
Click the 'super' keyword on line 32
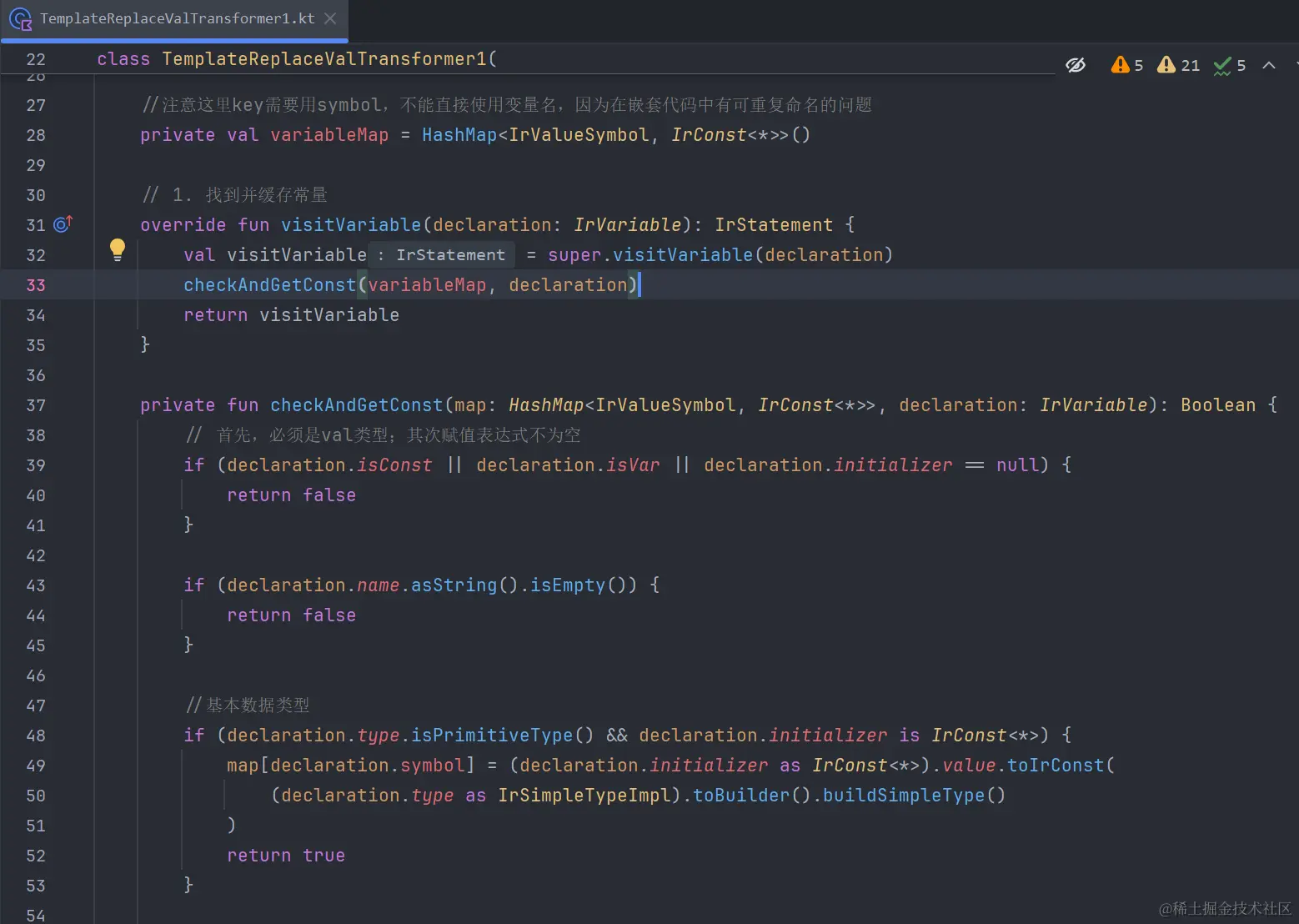pyautogui.click(x=574, y=255)
